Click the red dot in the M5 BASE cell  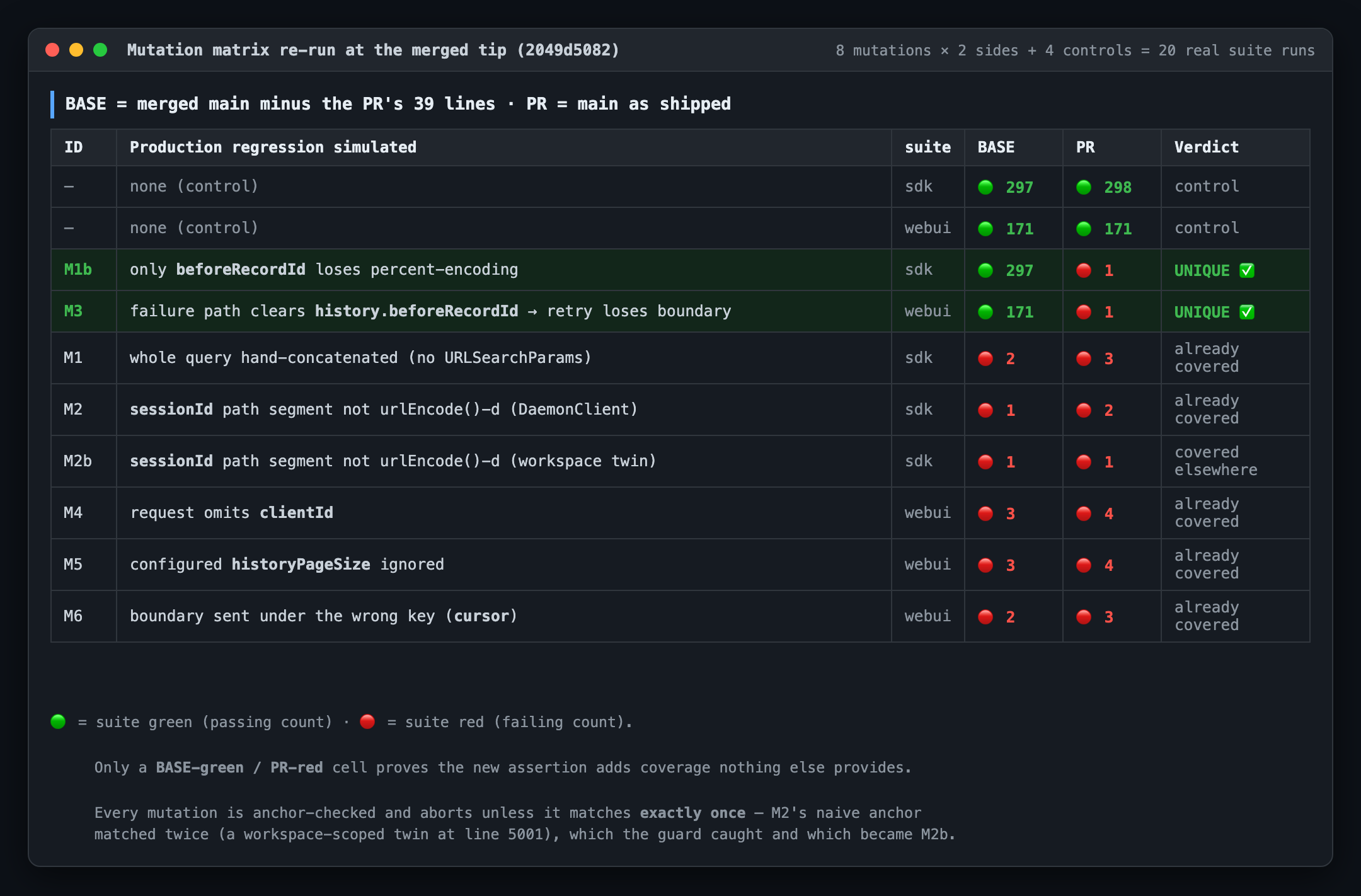pyautogui.click(x=985, y=565)
